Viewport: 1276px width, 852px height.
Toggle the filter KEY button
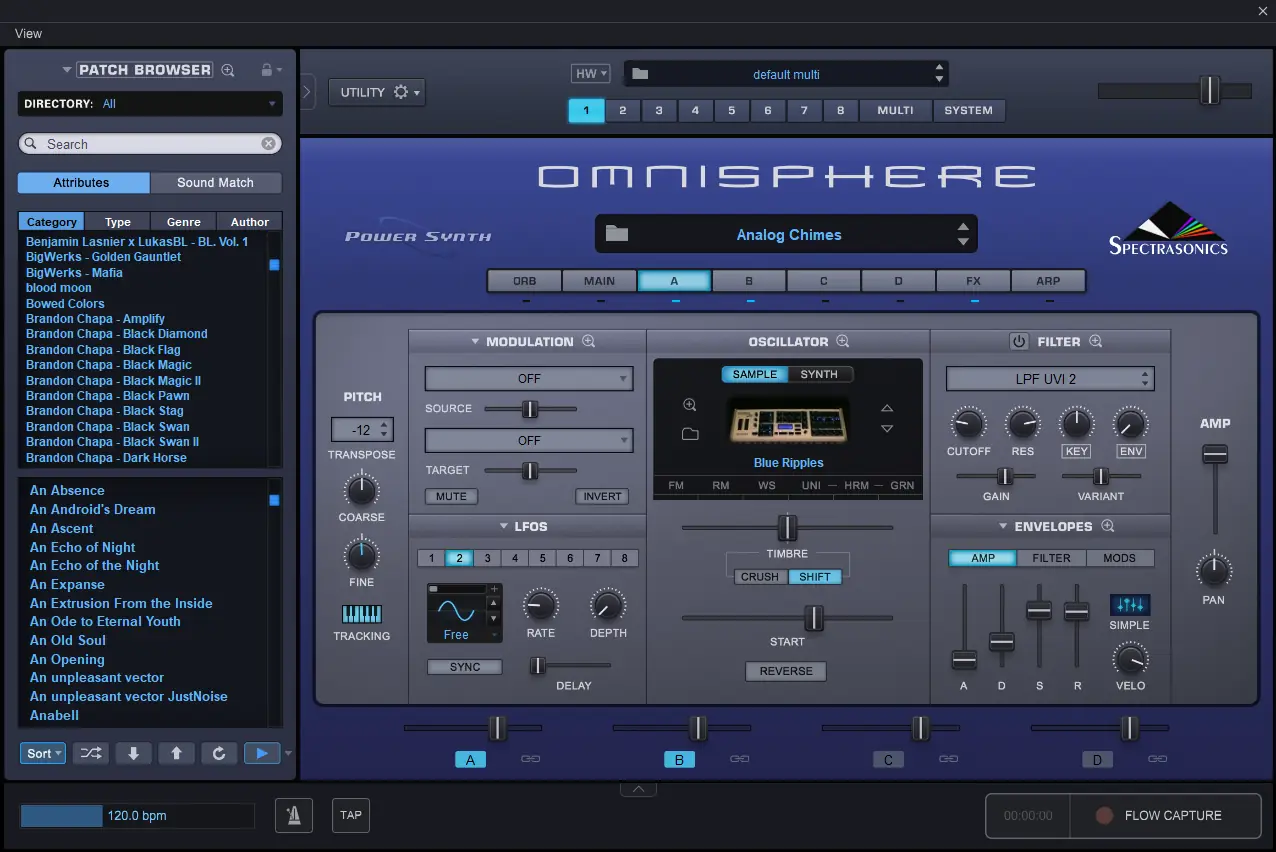[x=1076, y=451]
